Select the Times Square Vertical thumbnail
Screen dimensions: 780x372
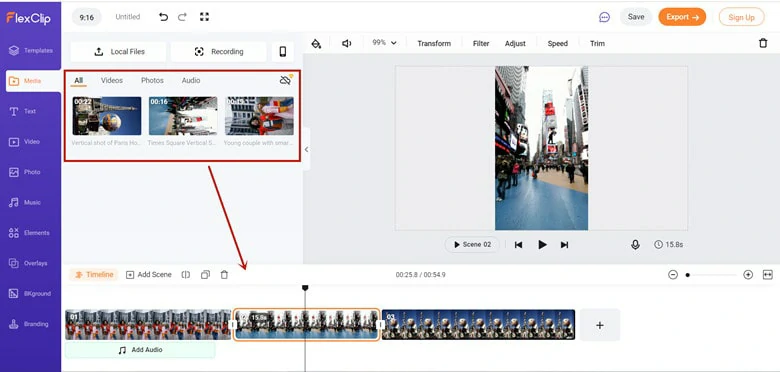tap(183, 116)
